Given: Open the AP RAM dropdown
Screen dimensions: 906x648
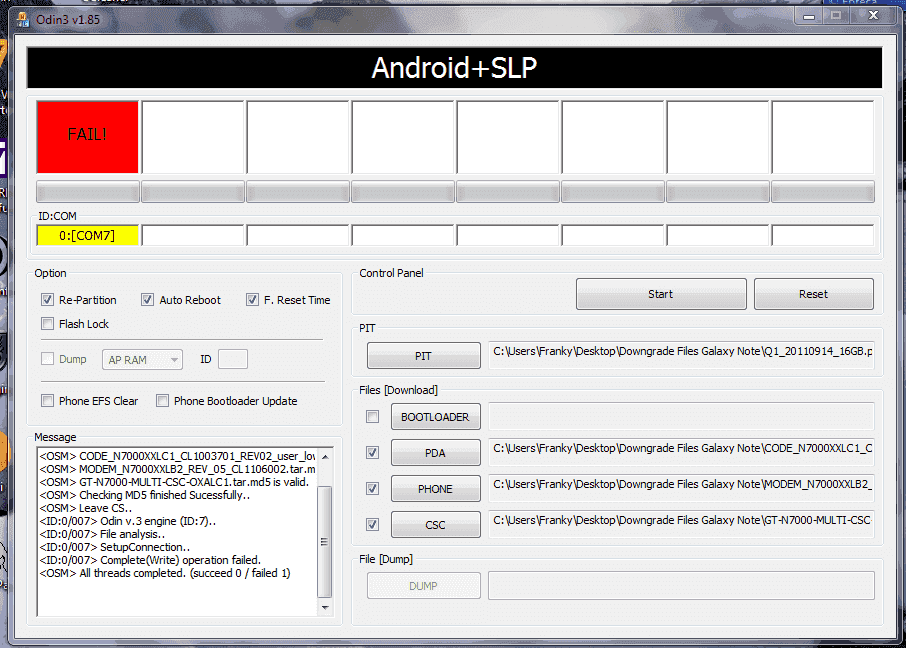Looking at the screenshot, I should 142,360.
